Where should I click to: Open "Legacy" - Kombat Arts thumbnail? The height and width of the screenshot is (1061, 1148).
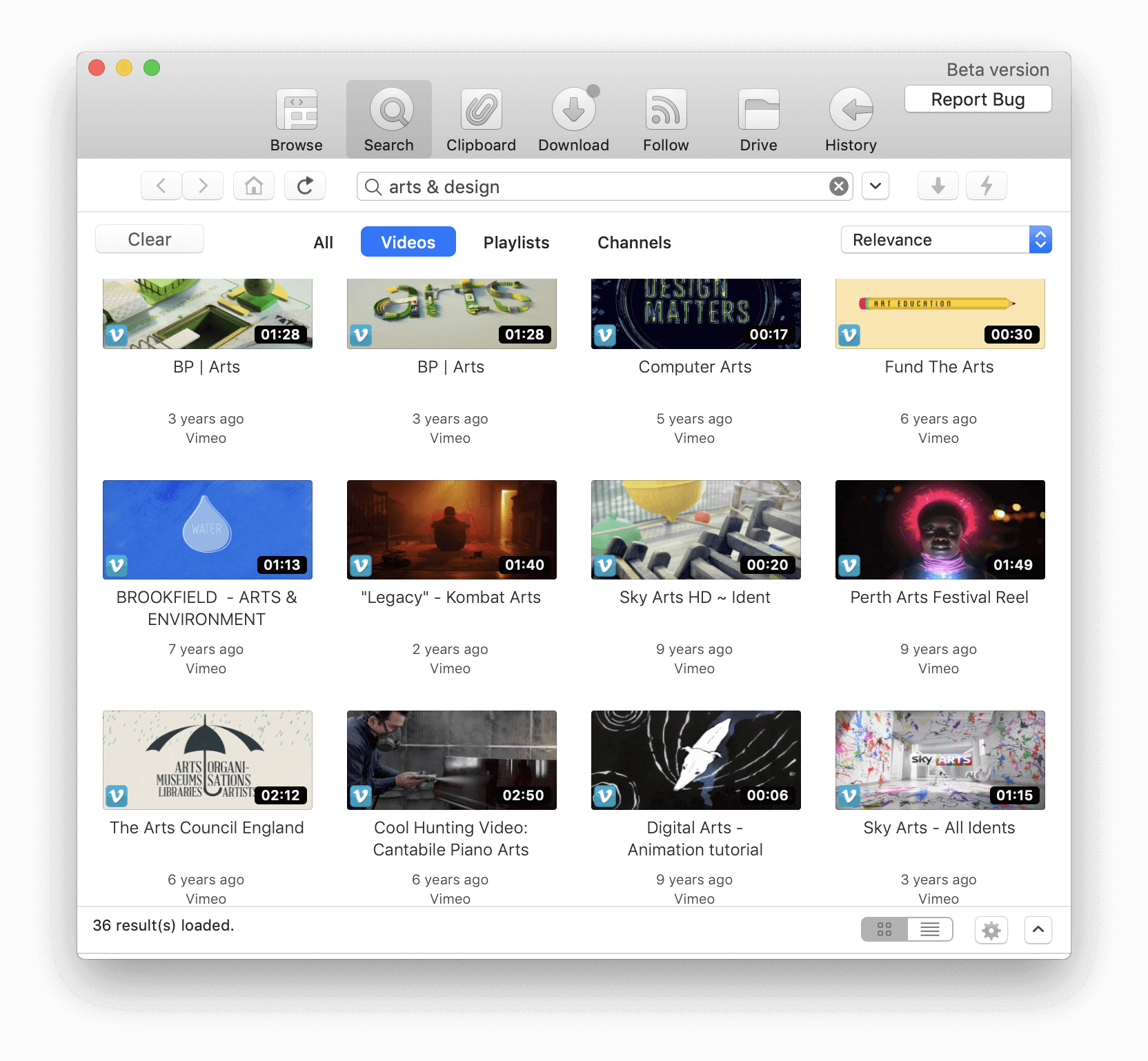452,530
